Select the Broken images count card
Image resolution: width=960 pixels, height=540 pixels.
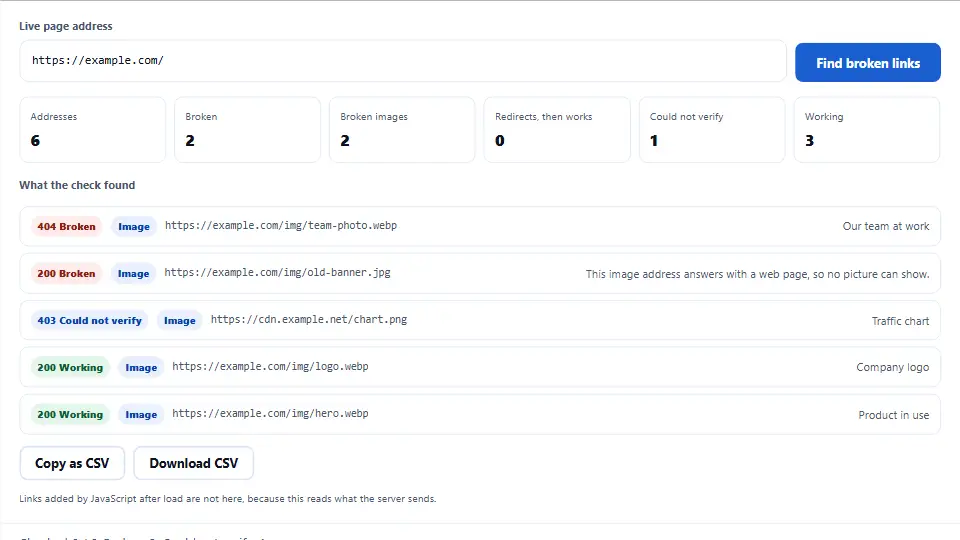pos(402,130)
